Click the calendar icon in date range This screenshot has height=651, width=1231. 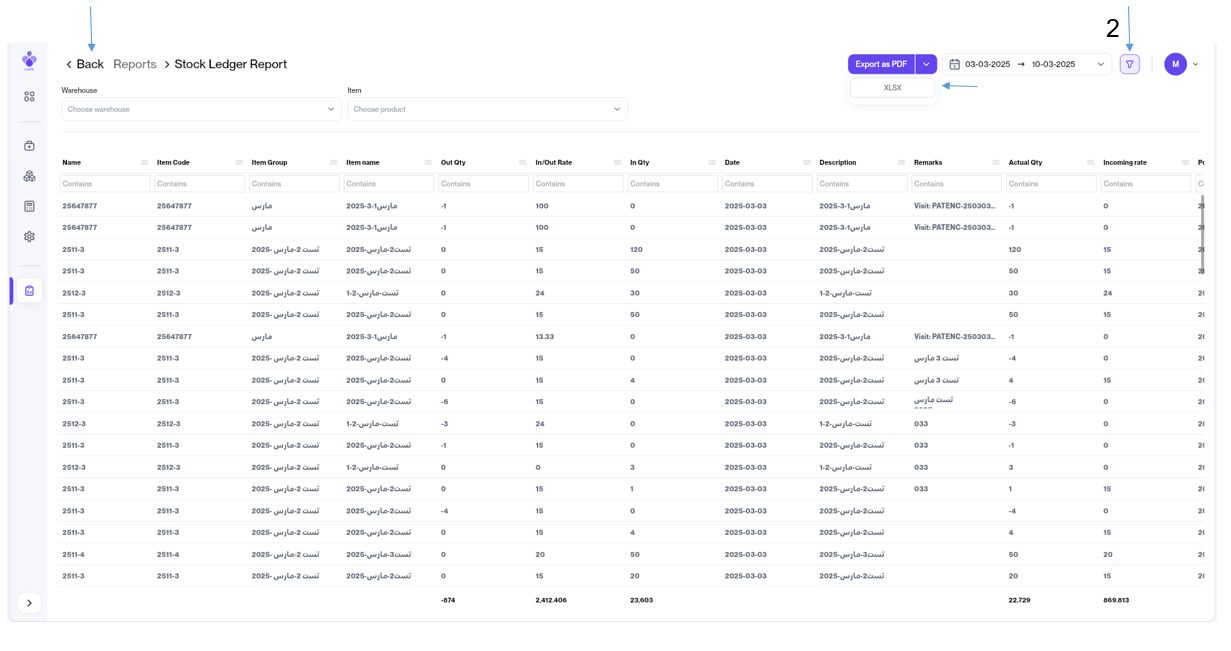[x=954, y=64]
